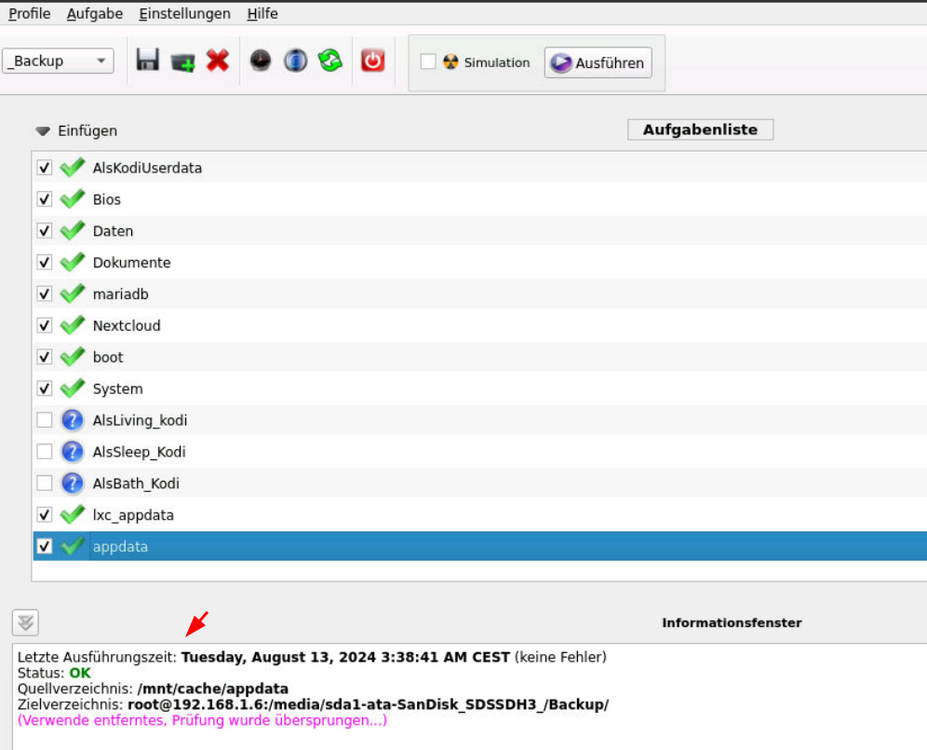The height and width of the screenshot is (750, 927).
Task: Click the green check icon beside boot
Action: tap(72, 357)
